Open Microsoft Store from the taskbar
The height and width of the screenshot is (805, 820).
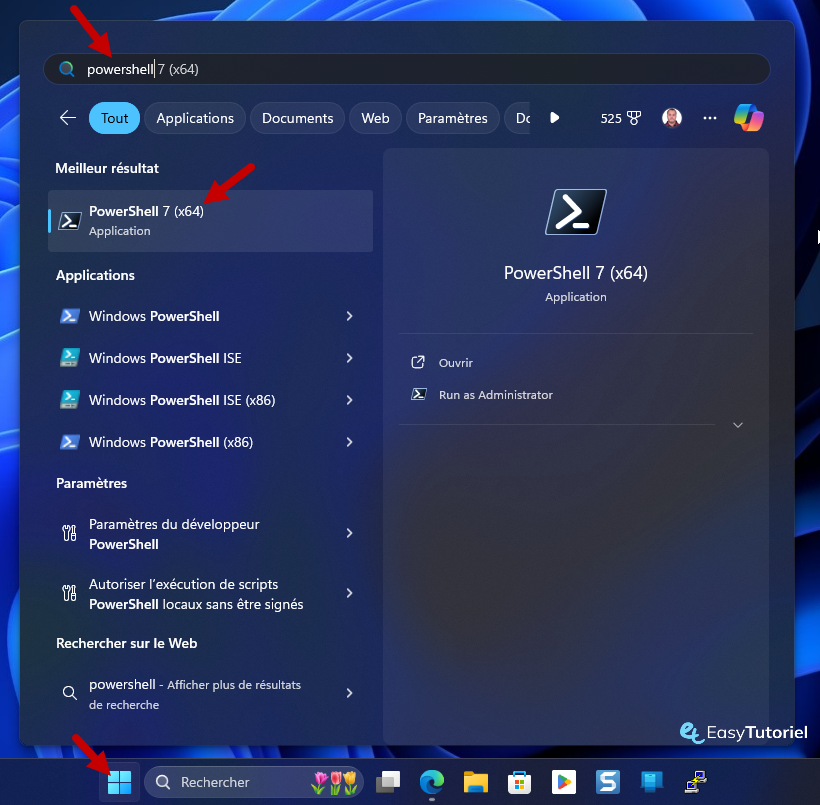tap(519, 783)
